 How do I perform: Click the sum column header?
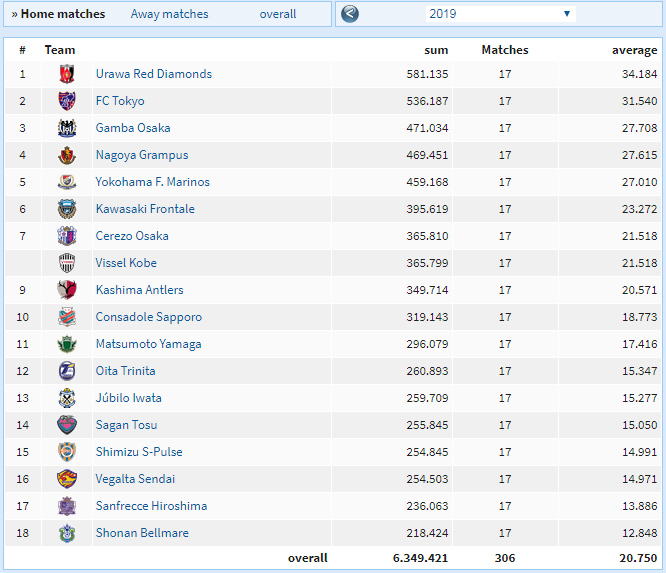(436, 50)
